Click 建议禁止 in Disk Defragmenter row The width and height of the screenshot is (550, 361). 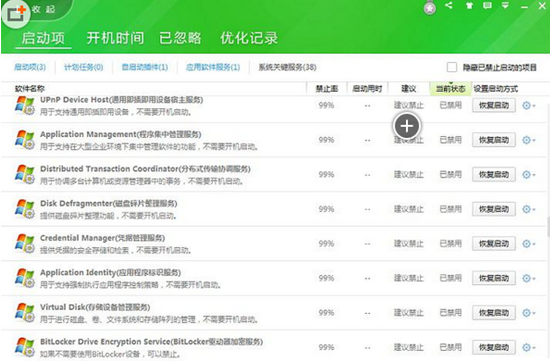click(409, 209)
